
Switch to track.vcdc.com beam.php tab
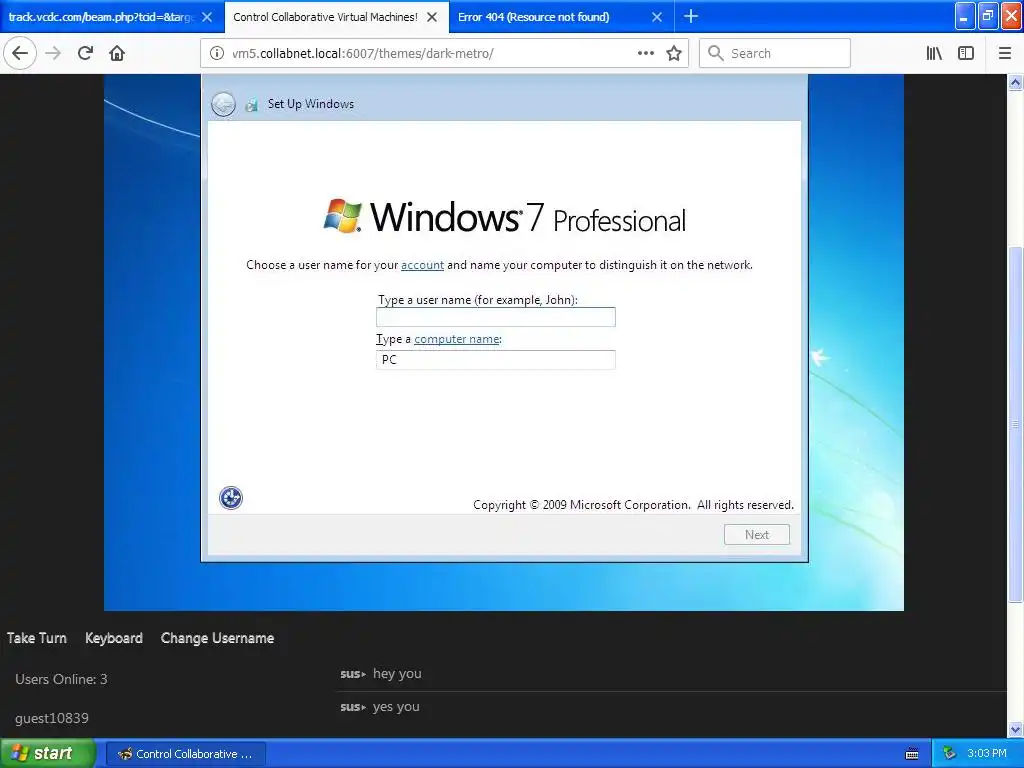100,17
